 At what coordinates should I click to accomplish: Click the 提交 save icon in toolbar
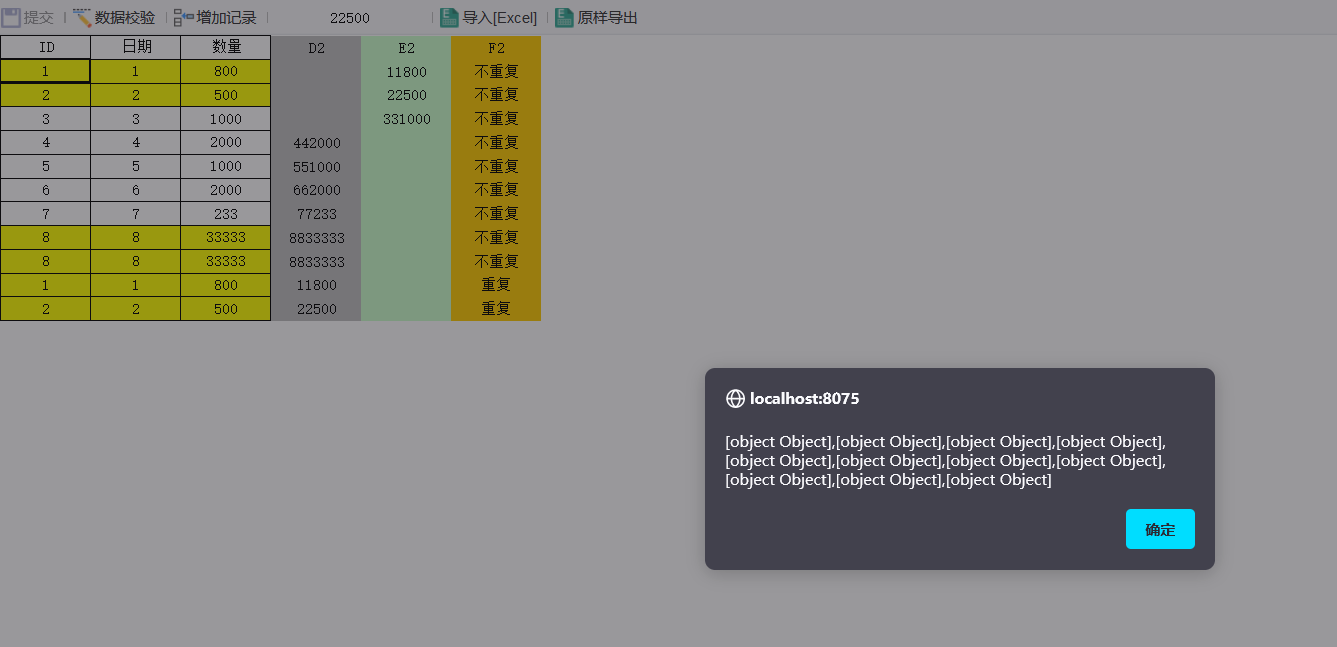pos(11,17)
